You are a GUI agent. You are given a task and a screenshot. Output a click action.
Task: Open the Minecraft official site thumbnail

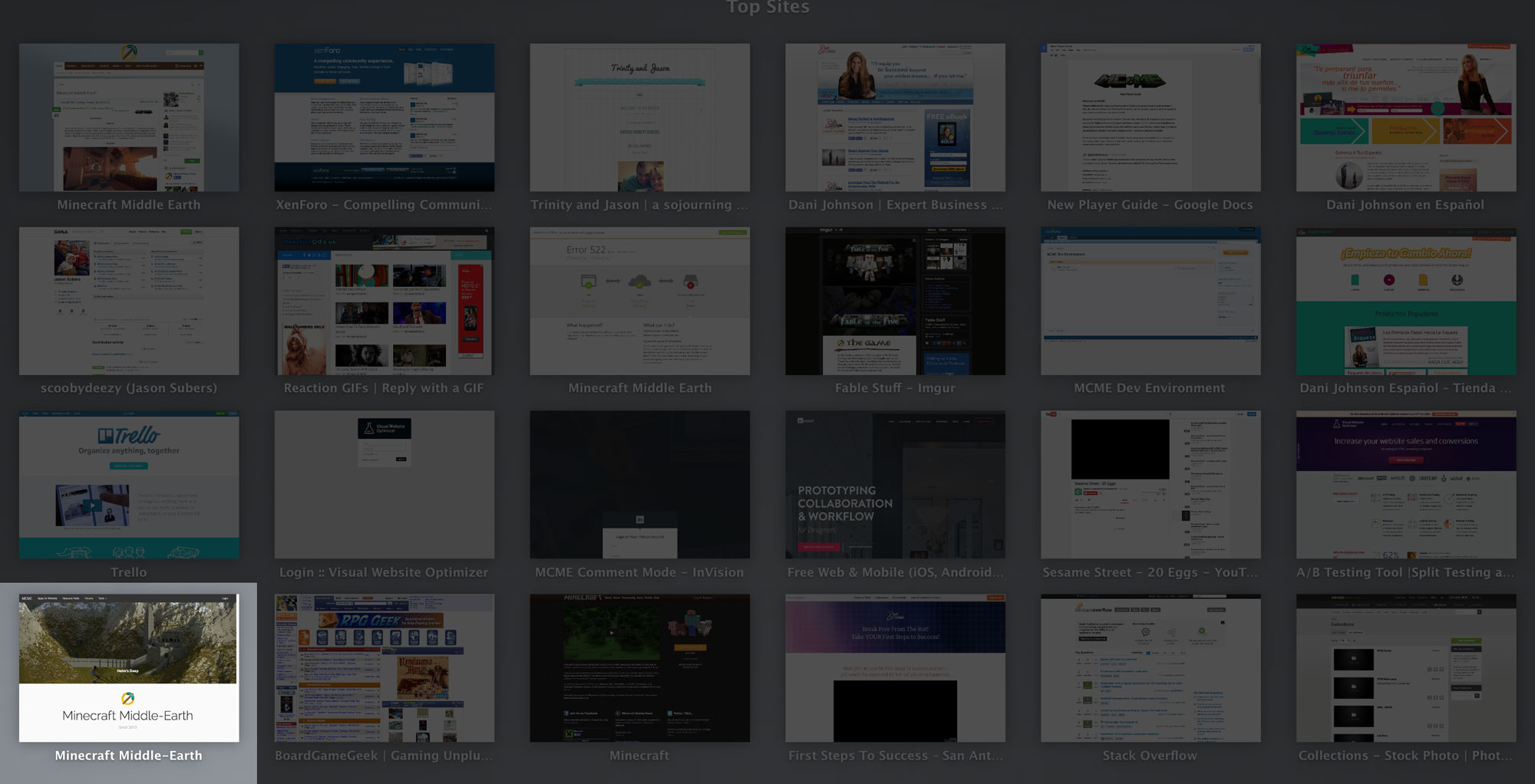point(640,668)
